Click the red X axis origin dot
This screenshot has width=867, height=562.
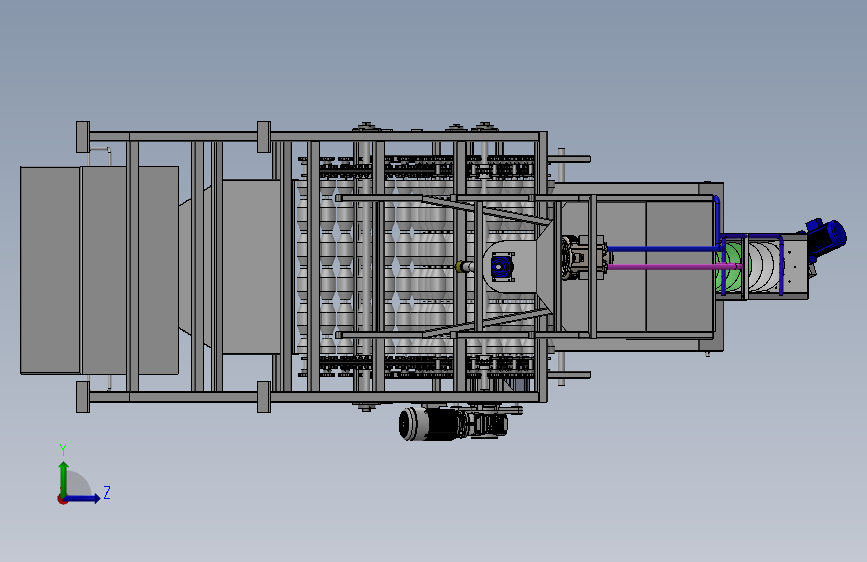coord(62,499)
